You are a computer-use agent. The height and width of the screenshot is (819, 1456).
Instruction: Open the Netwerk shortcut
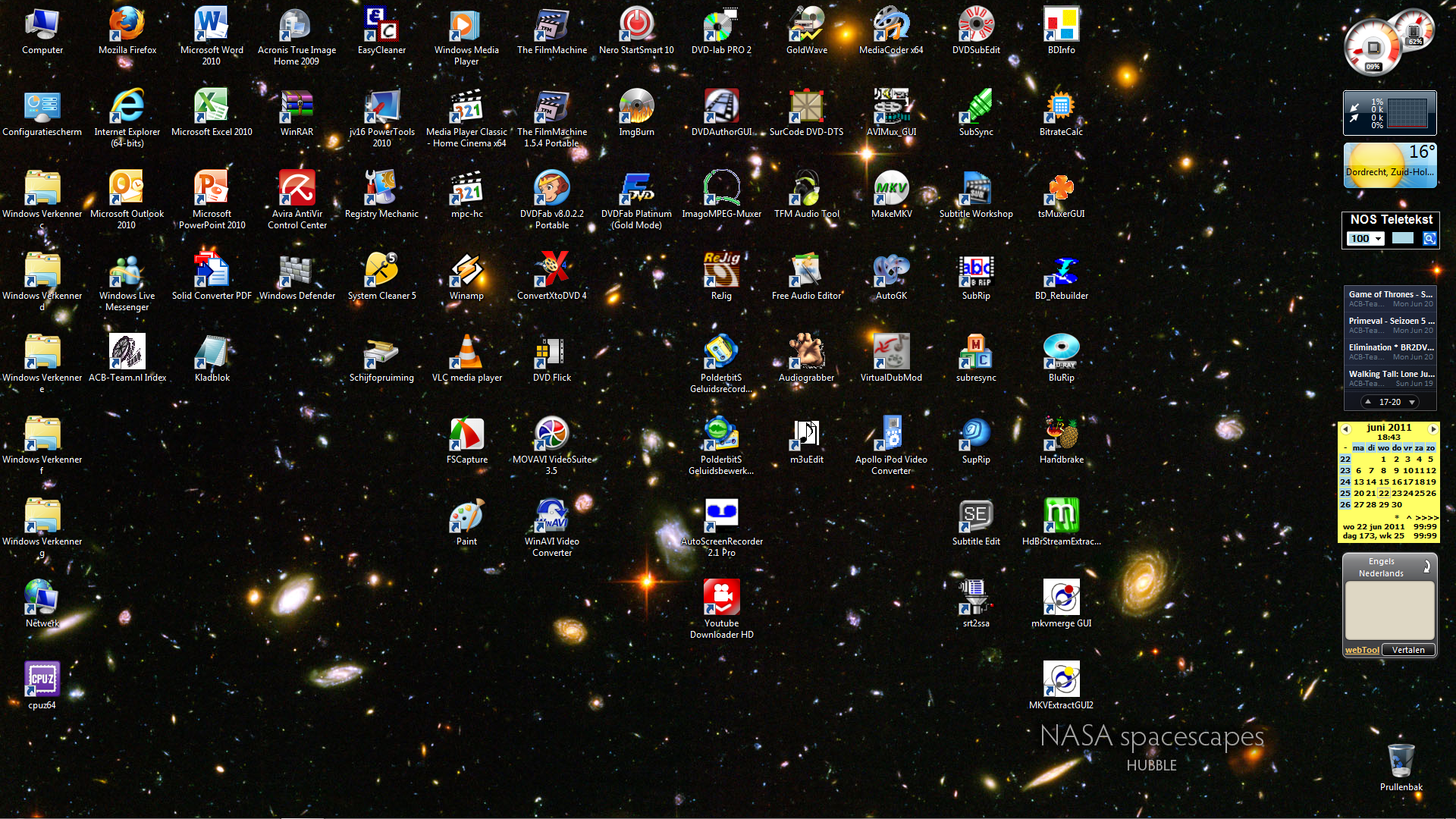pyautogui.click(x=42, y=604)
